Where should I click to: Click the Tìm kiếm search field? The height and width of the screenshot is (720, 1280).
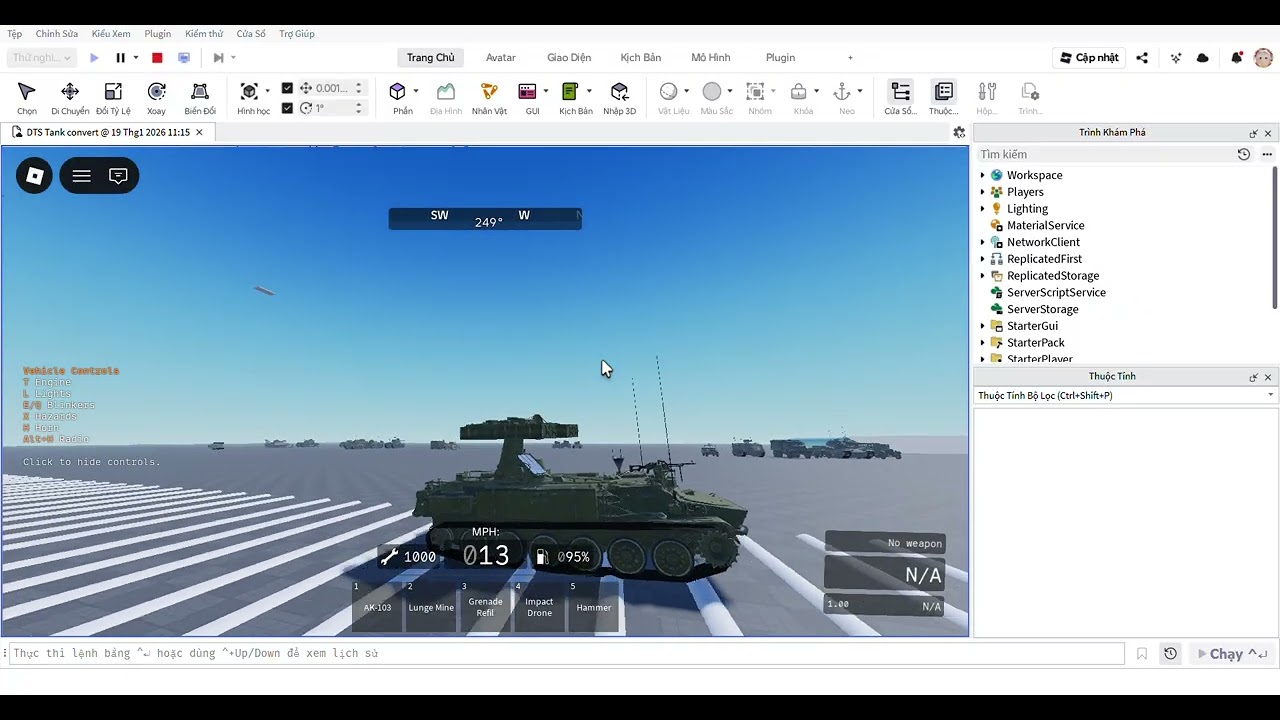(1105, 154)
